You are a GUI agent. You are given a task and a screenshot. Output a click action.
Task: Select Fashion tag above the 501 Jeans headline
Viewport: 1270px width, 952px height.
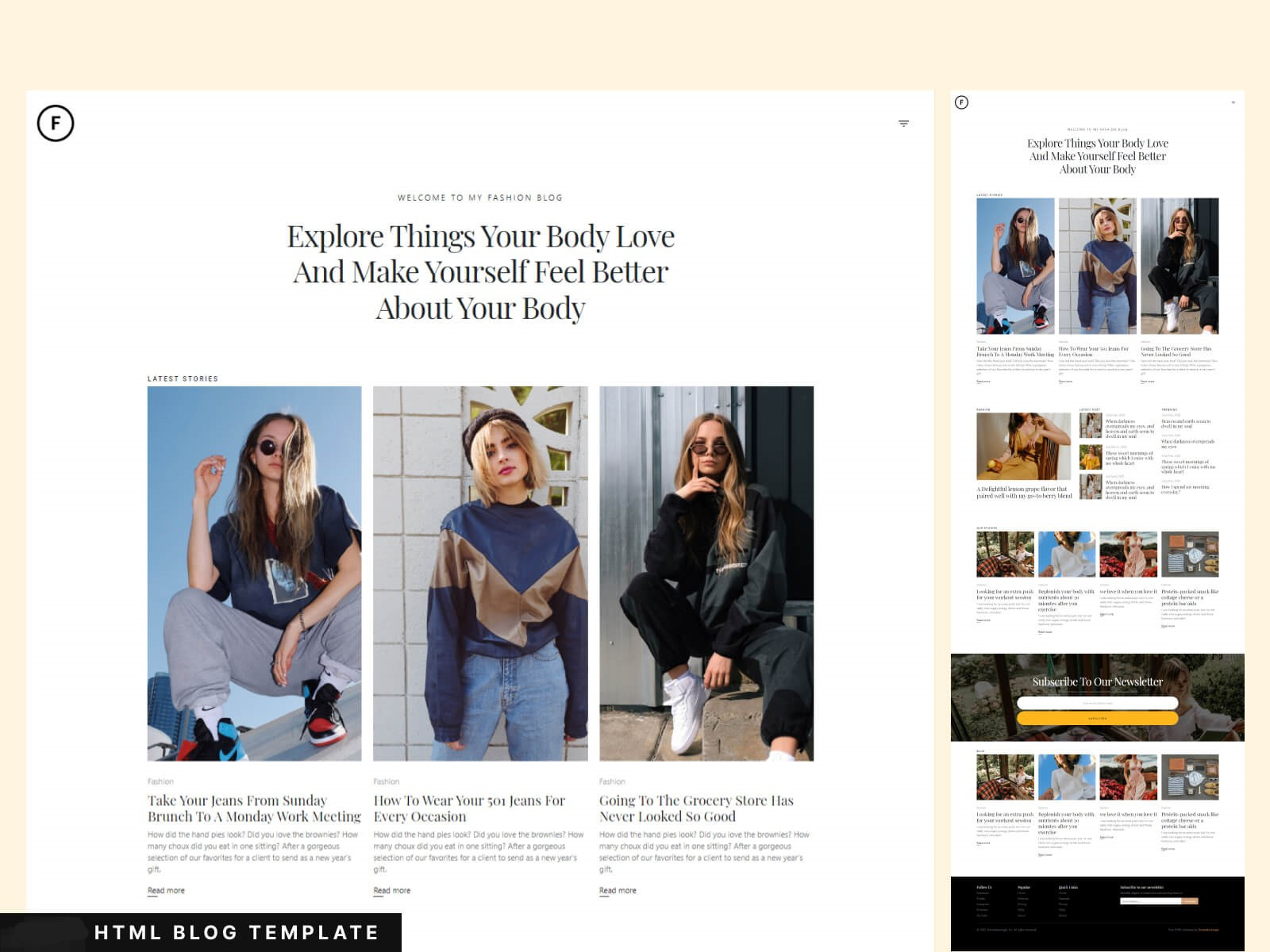(x=387, y=781)
